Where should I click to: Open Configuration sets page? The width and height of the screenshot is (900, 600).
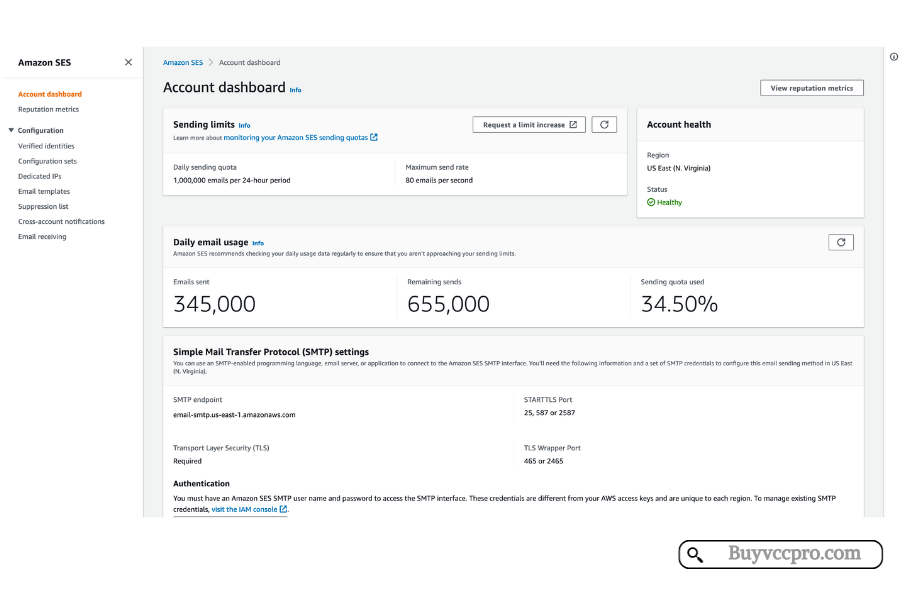point(47,161)
